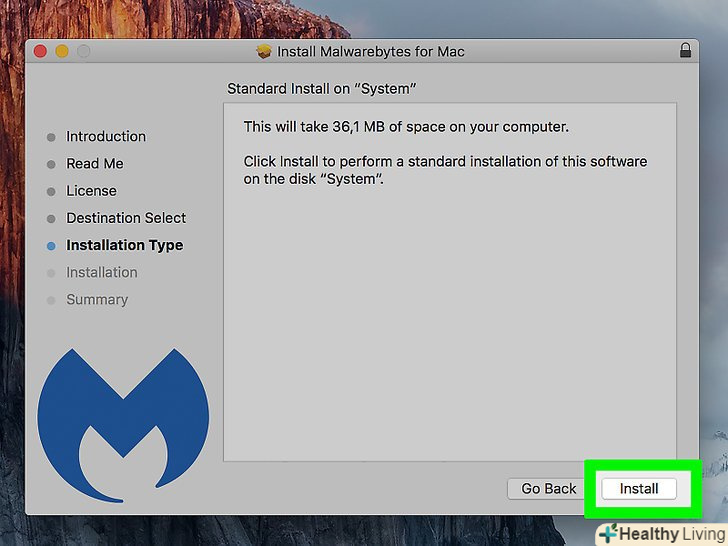Select the Read Me step

click(95, 163)
